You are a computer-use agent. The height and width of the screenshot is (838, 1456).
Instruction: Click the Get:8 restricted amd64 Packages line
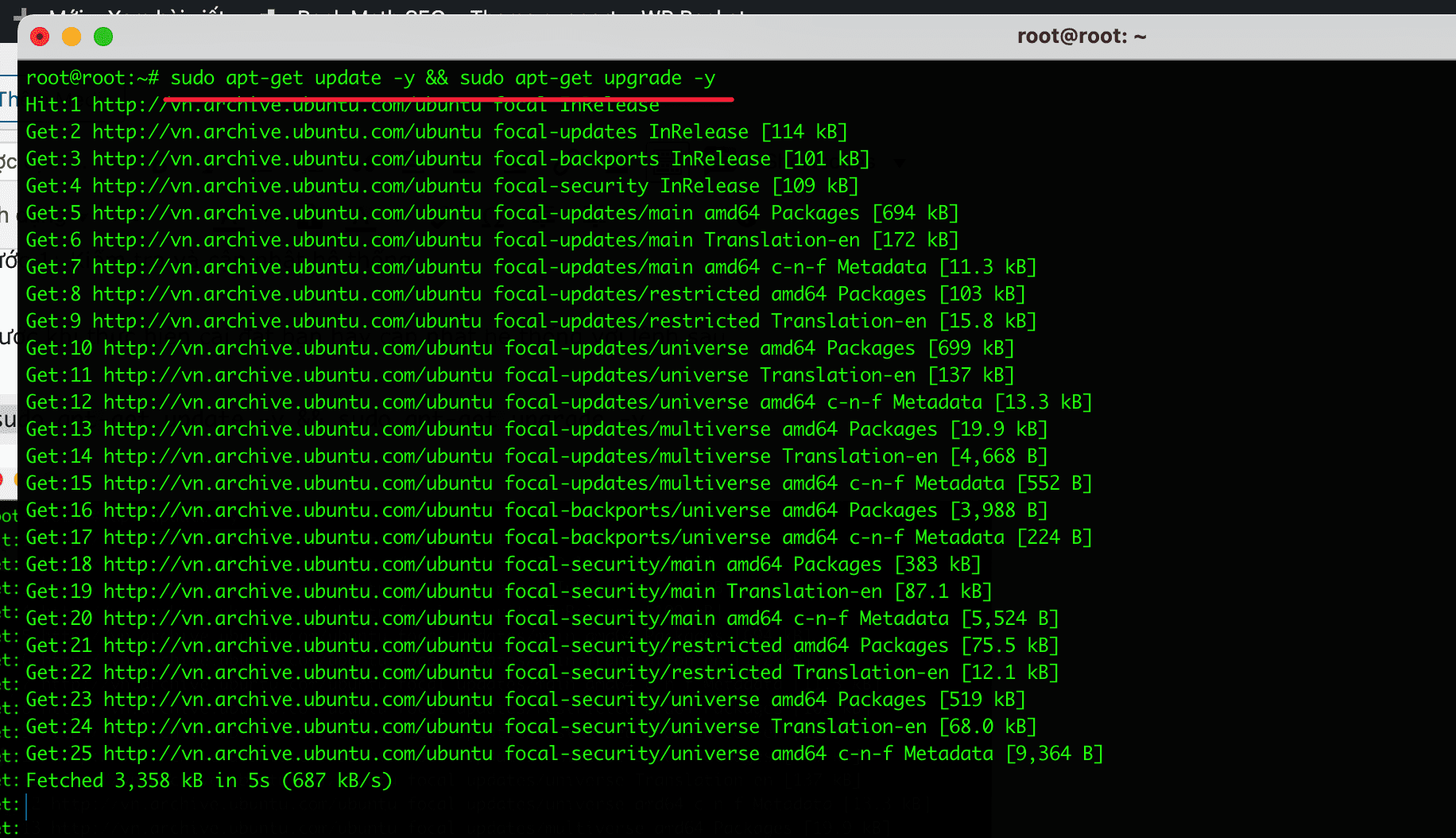[x=525, y=294]
